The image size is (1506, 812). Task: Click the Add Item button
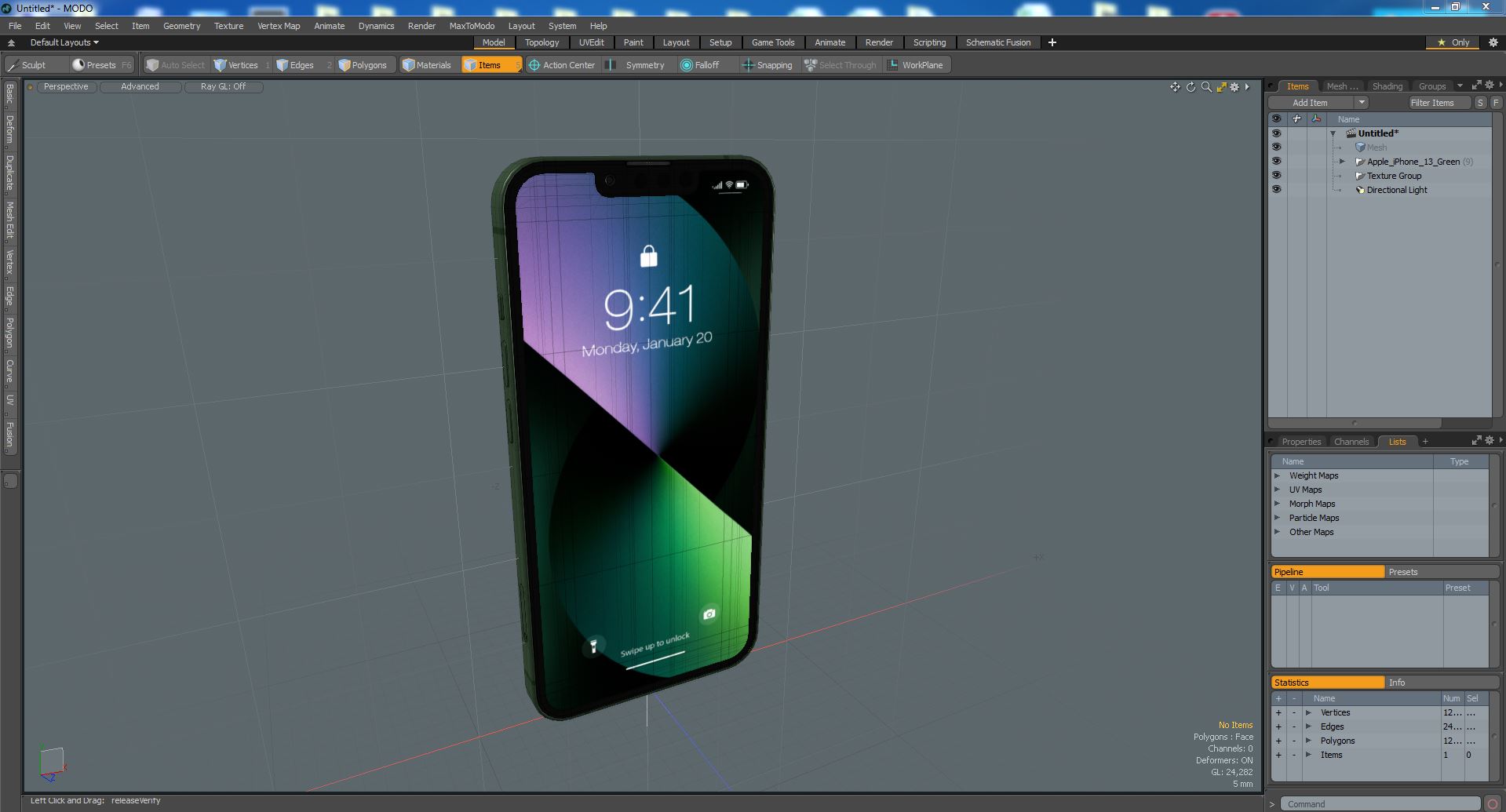[x=1311, y=103]
